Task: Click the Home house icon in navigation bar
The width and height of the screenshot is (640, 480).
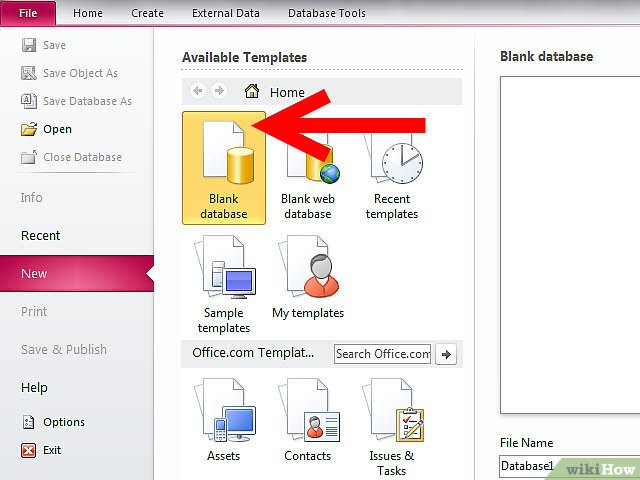Action: click(x=252, y=91)
